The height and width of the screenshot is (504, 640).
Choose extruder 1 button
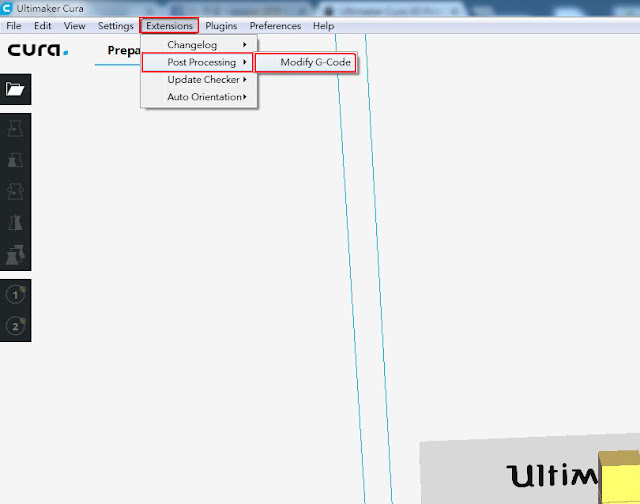click(16, 294)
